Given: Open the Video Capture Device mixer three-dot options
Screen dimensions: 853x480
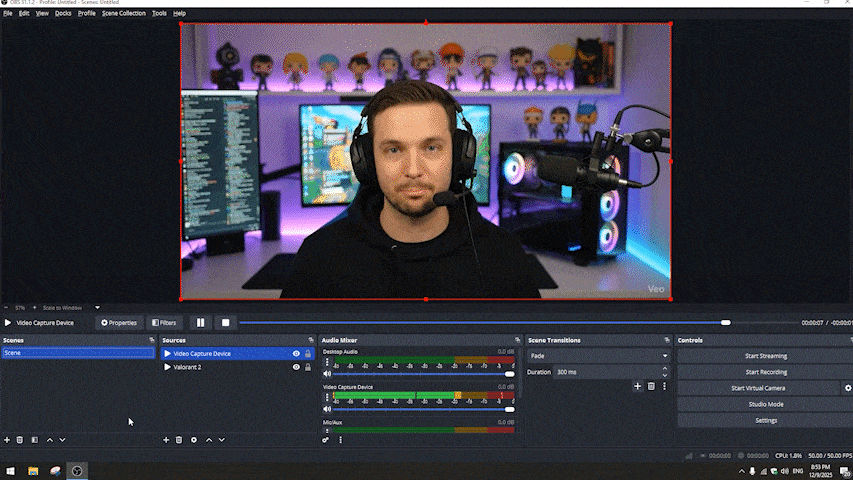Looking at the screenshot, I should coord(327,397).
